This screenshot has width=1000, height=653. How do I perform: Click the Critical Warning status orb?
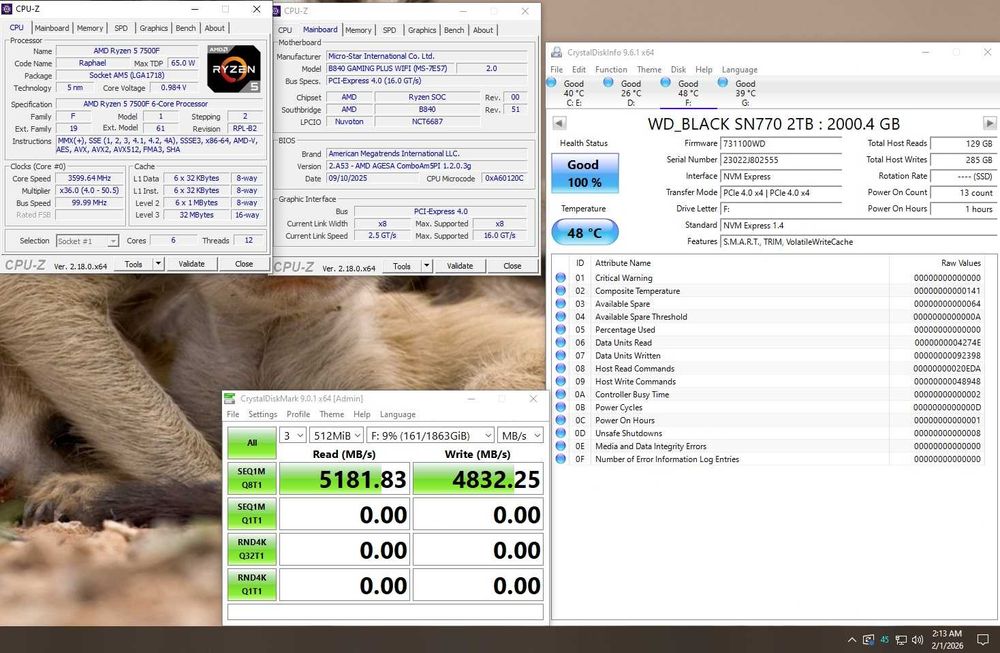pos(561,277)
